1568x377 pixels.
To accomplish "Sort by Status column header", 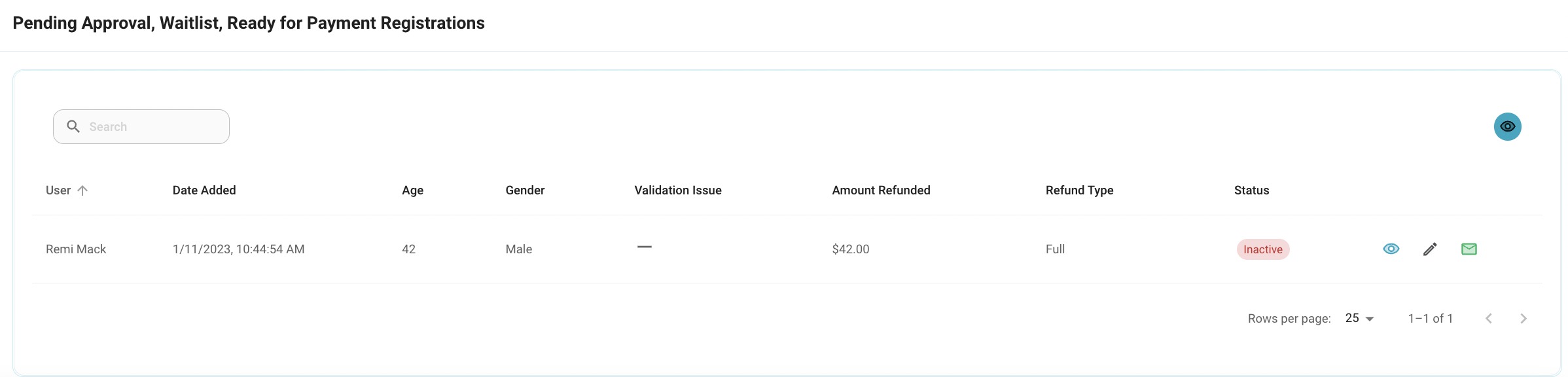I will tap(1251, 190).
